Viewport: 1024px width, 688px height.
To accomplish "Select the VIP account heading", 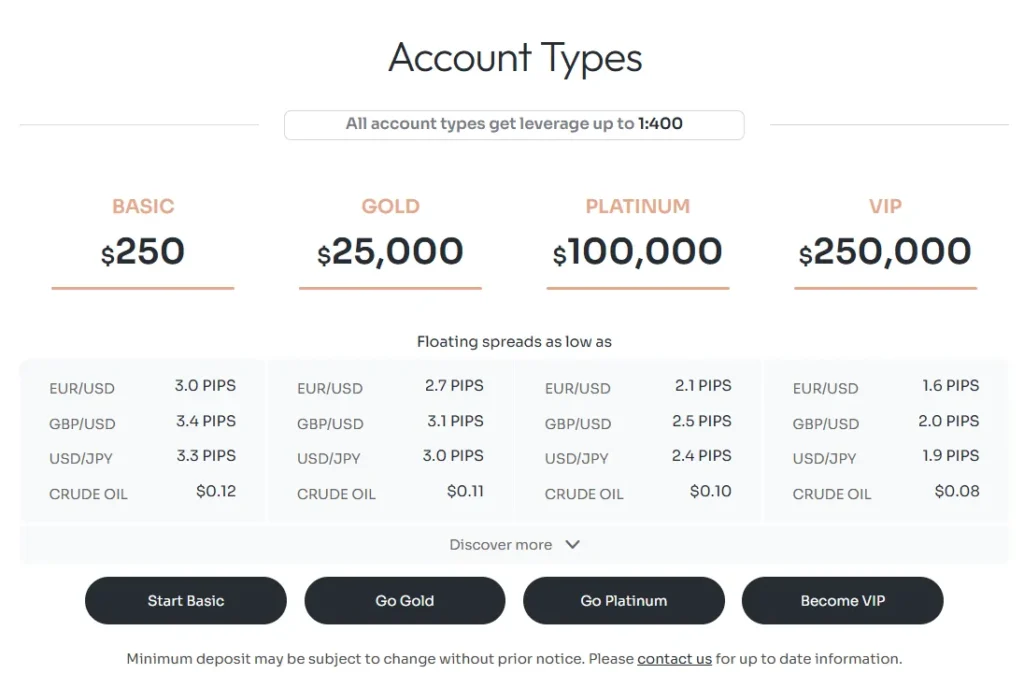I will click(885, 207).
